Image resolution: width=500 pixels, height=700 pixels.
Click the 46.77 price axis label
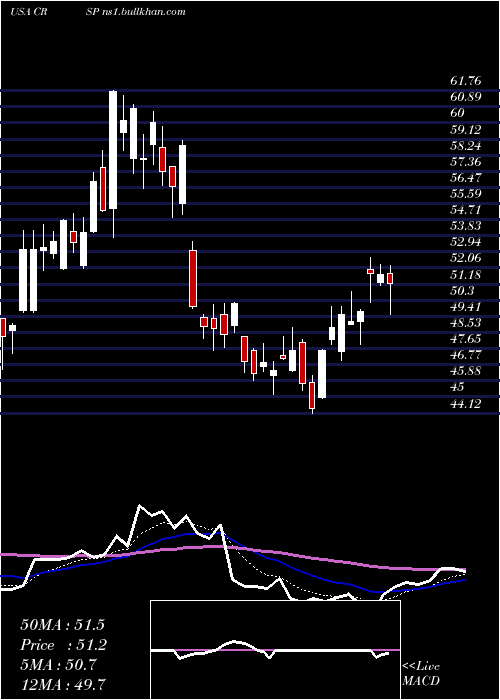point(466,355)
